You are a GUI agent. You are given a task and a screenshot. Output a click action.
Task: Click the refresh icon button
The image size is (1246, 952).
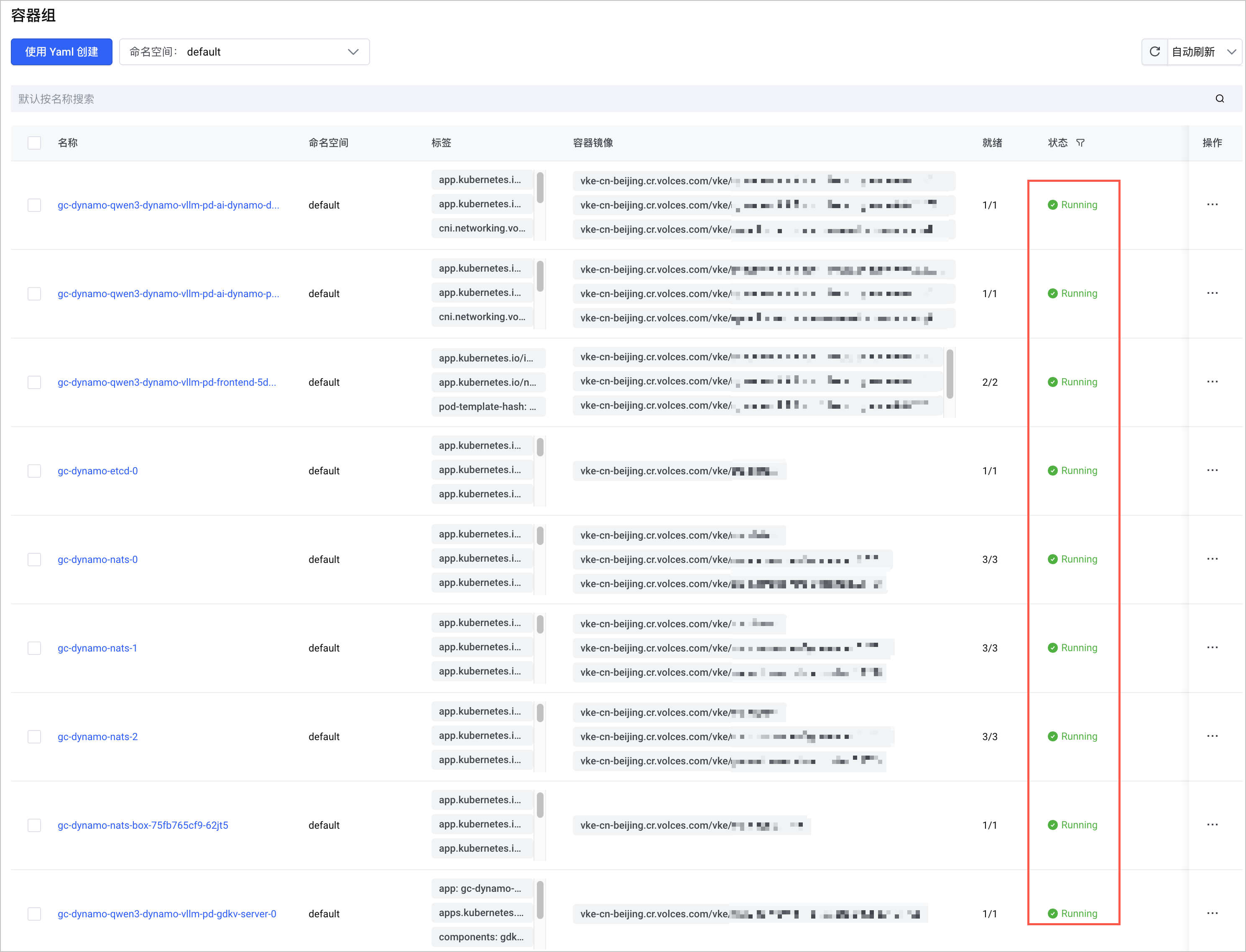tap(1155, 52)
